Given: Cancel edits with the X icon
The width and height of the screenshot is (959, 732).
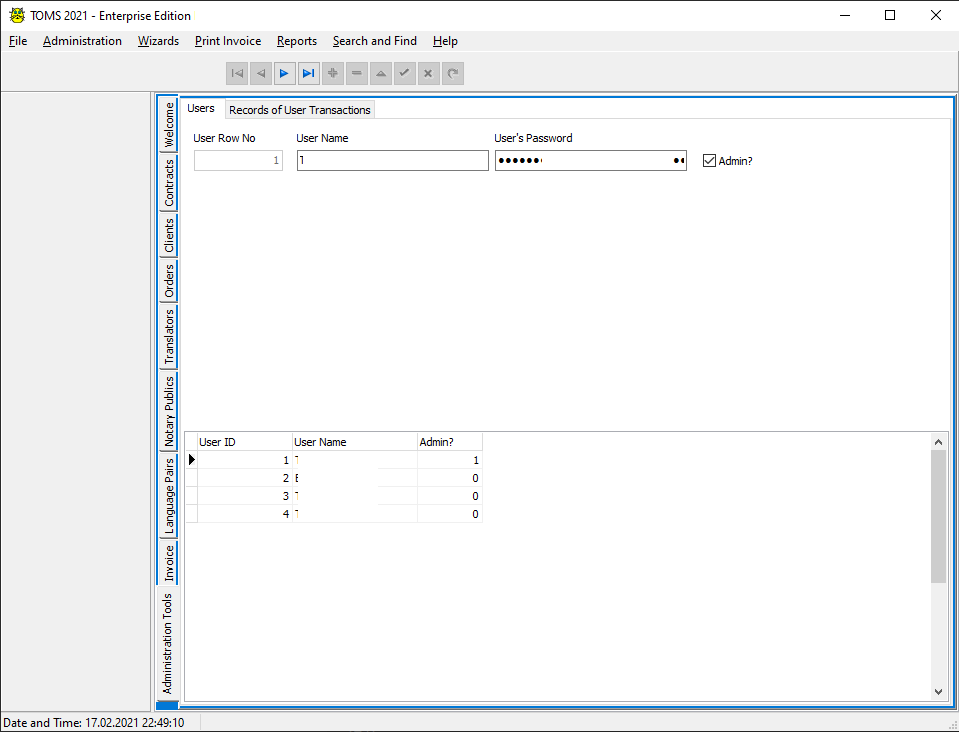Looking at the screenshot, I should (429, 72).
